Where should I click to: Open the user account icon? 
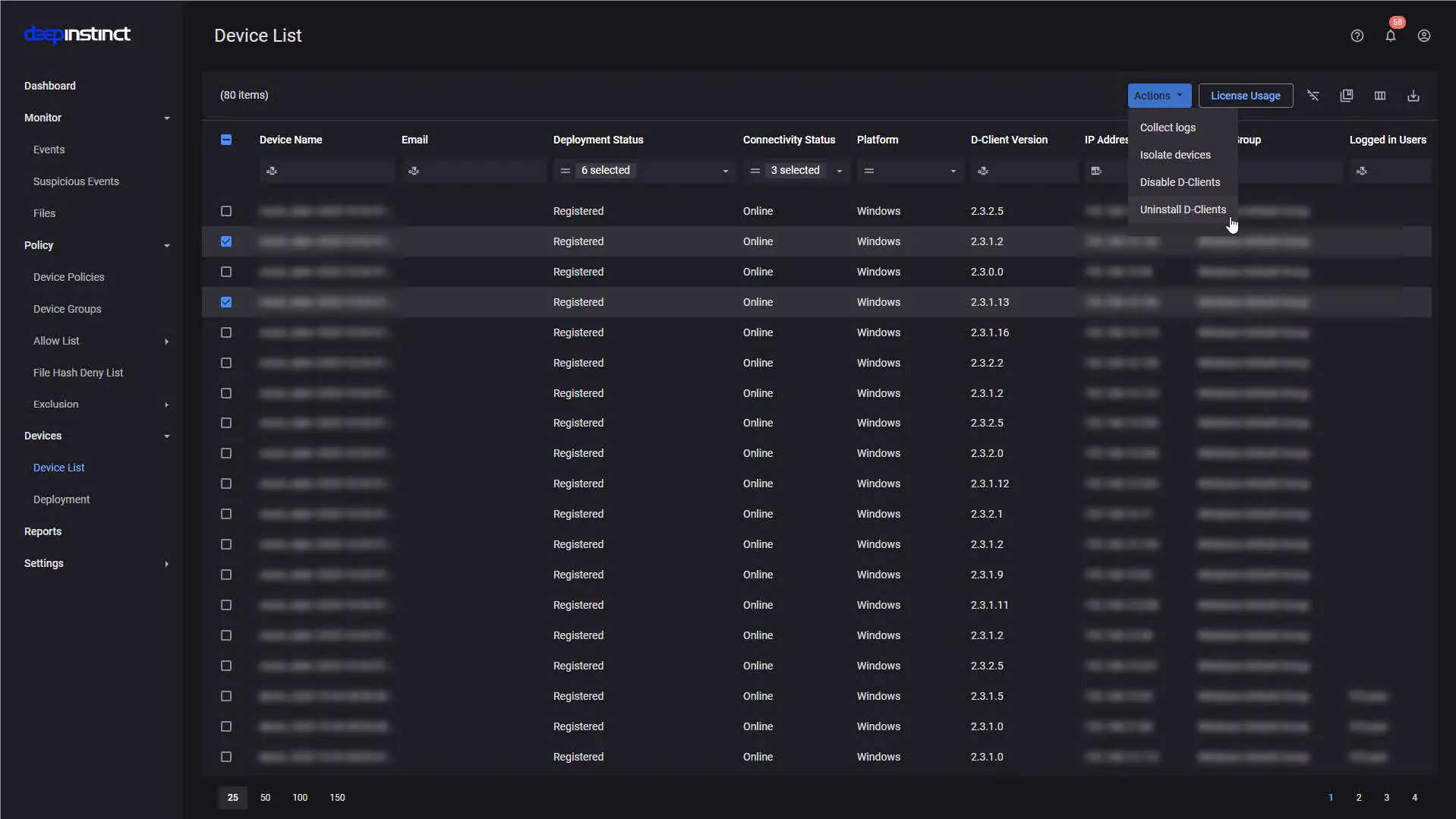point(1423,36)
